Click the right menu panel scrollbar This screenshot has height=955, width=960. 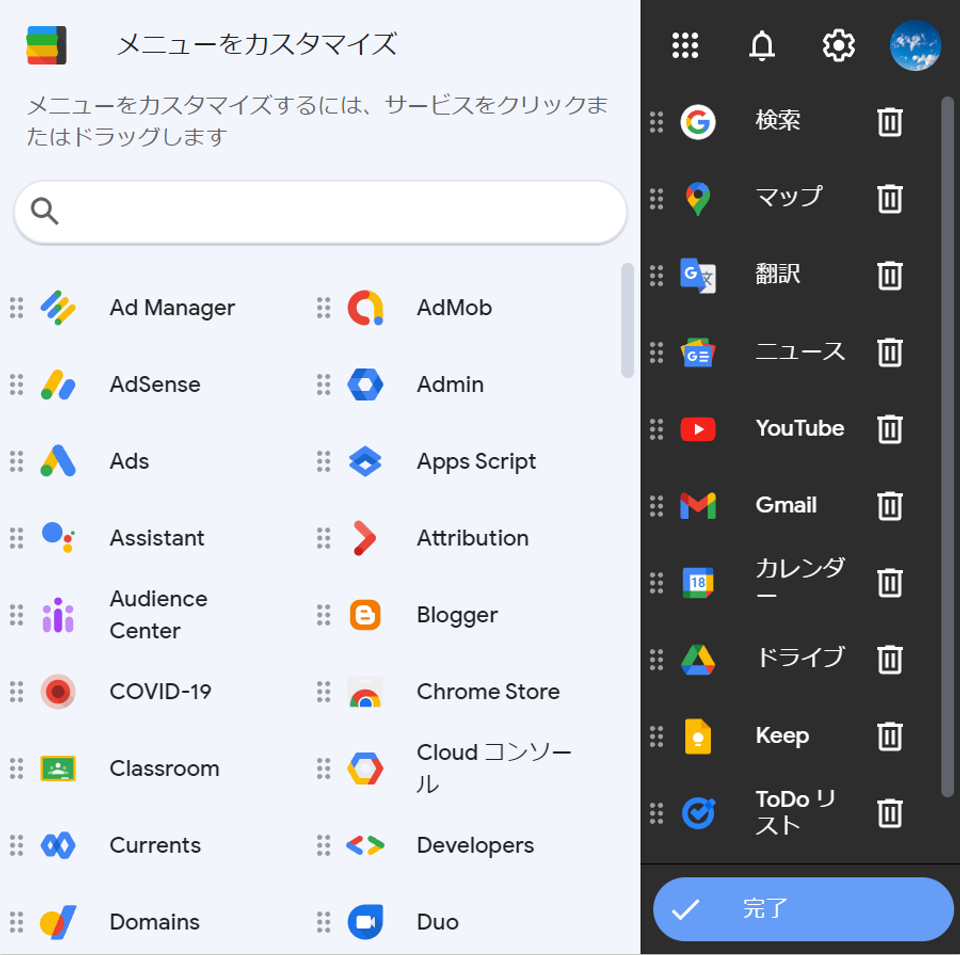point(947,447)
